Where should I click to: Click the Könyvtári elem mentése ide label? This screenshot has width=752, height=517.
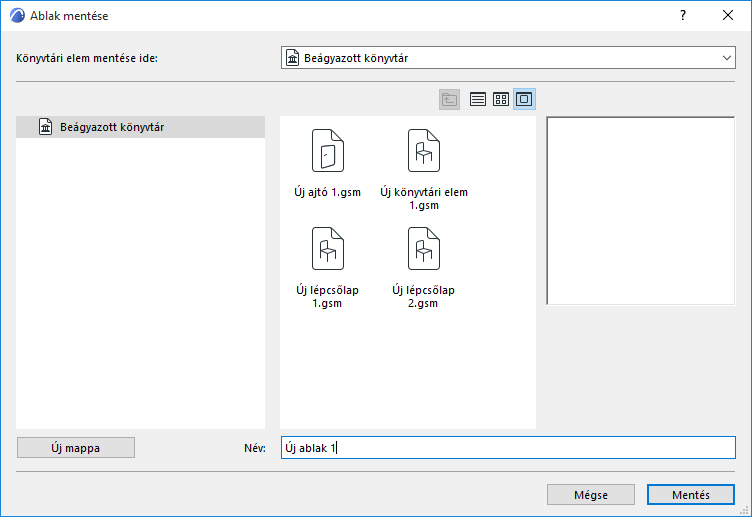click(87, 58)
